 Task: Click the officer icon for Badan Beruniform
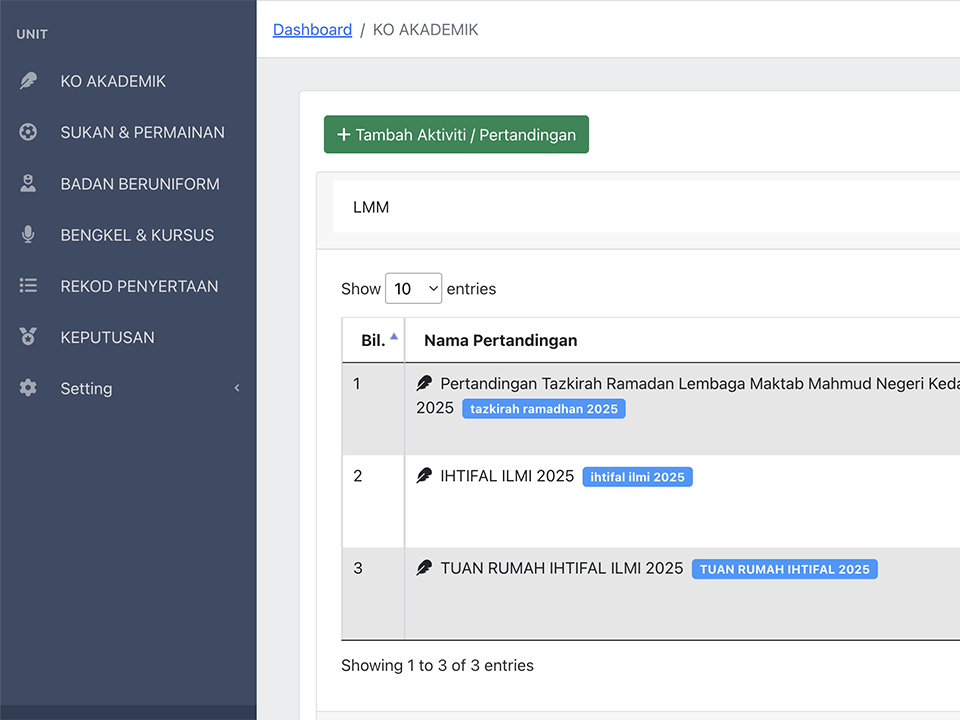click(28, 184)
